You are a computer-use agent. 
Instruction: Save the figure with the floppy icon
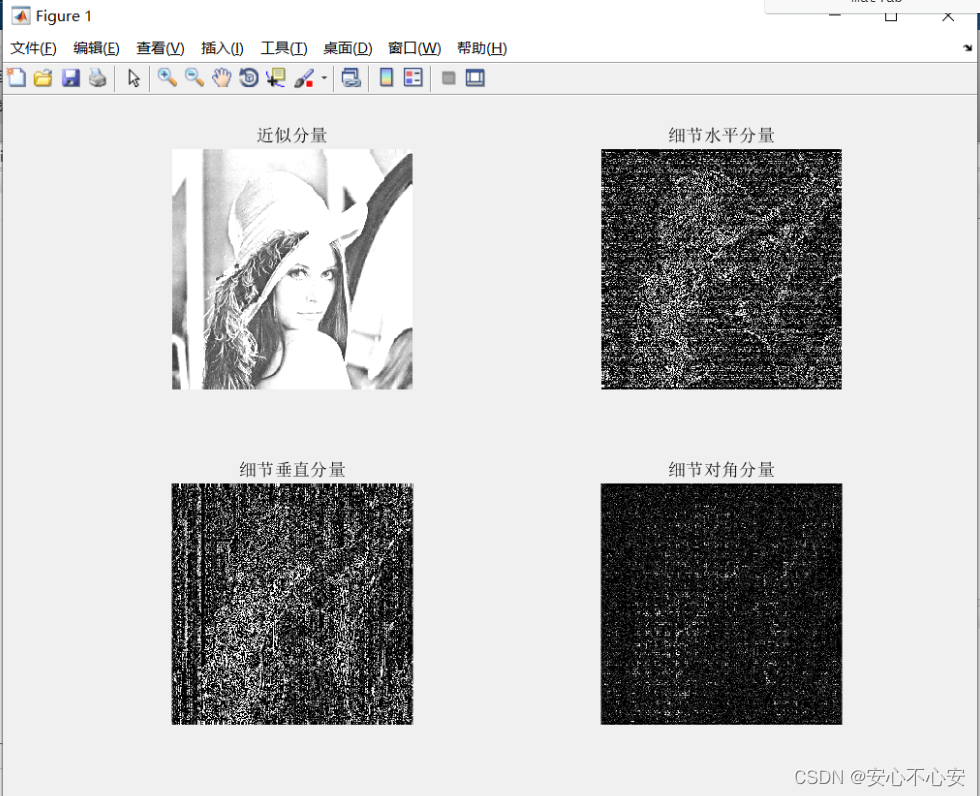coord(71,78)
